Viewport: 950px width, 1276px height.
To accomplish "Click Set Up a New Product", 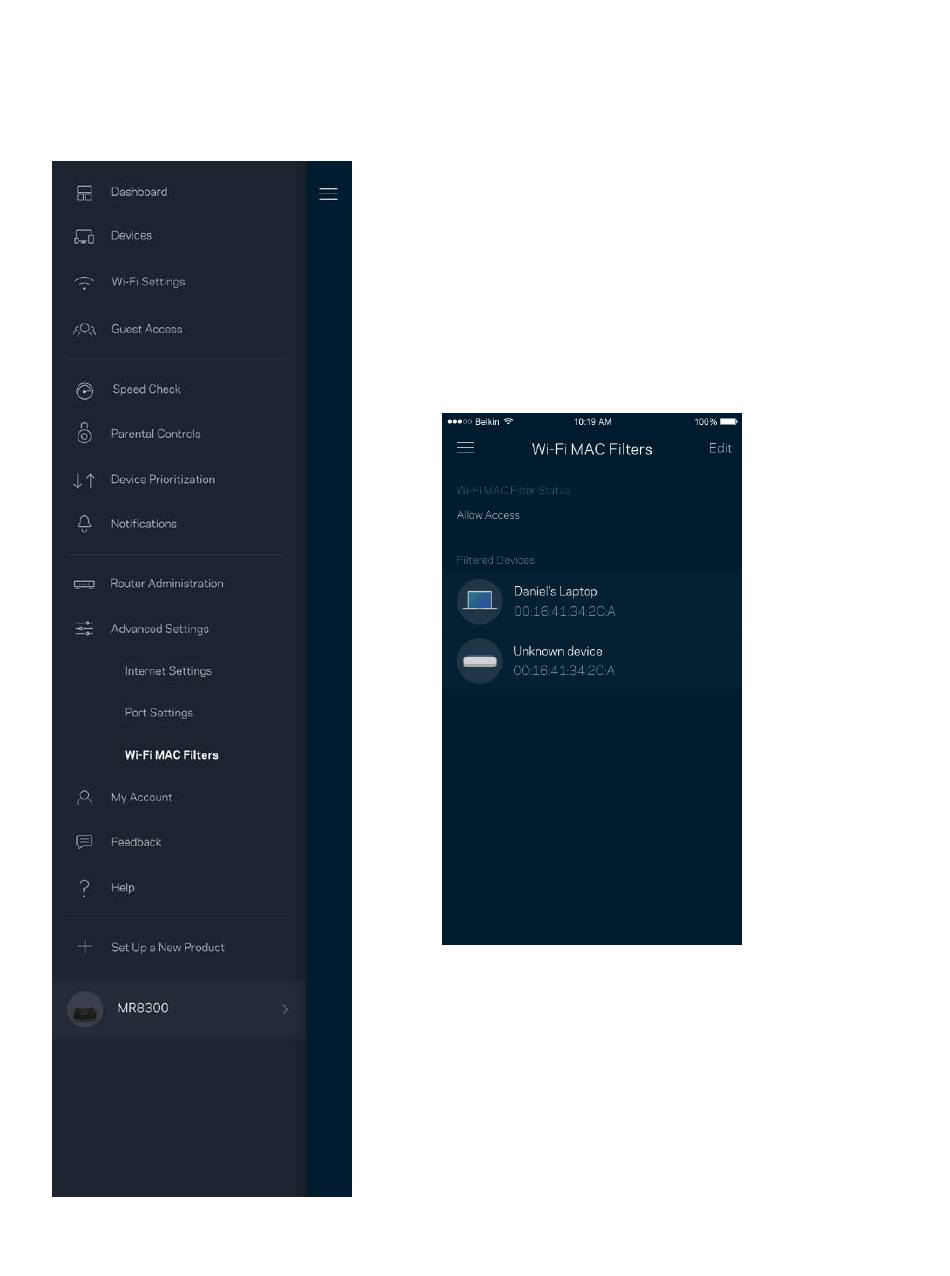I will [x=167, y=947].
